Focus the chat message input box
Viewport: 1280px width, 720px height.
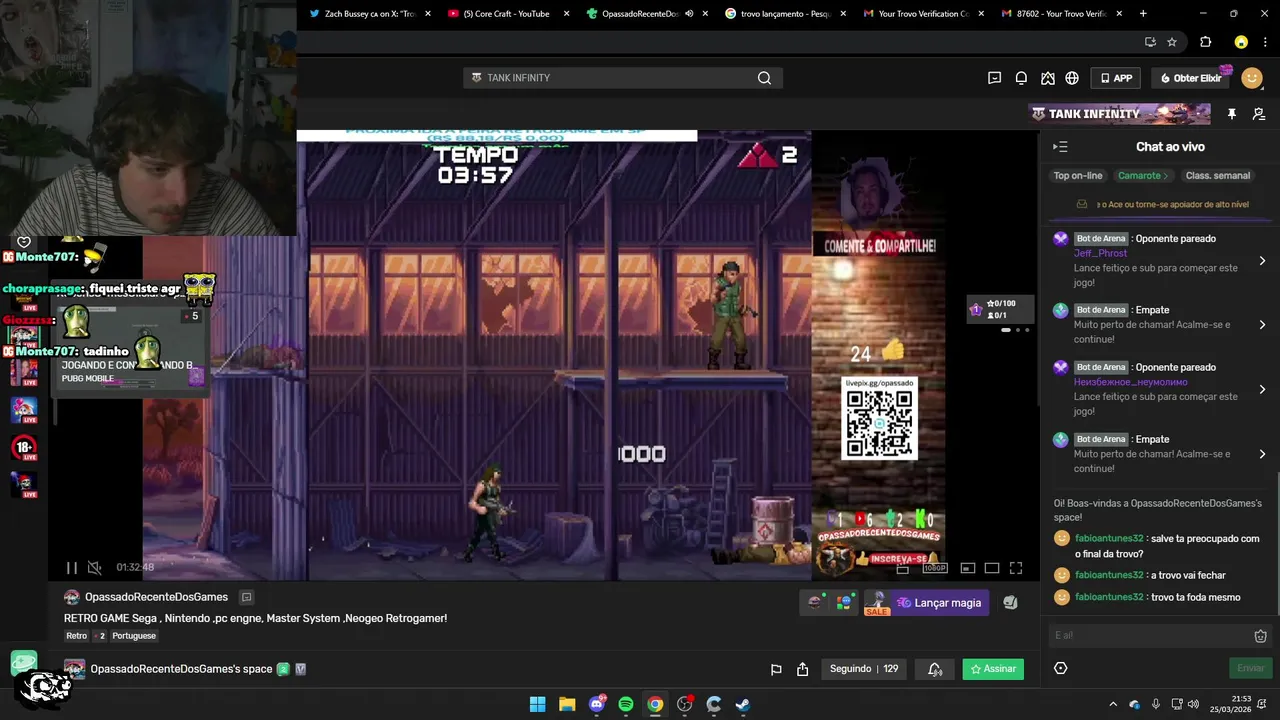[x=1150, y=635]
